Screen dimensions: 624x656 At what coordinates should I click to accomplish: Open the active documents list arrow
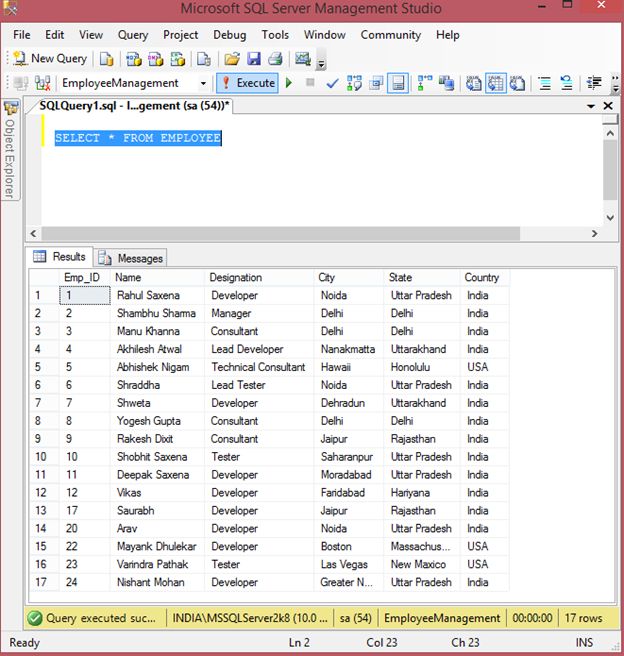click(x=591, y=106)
